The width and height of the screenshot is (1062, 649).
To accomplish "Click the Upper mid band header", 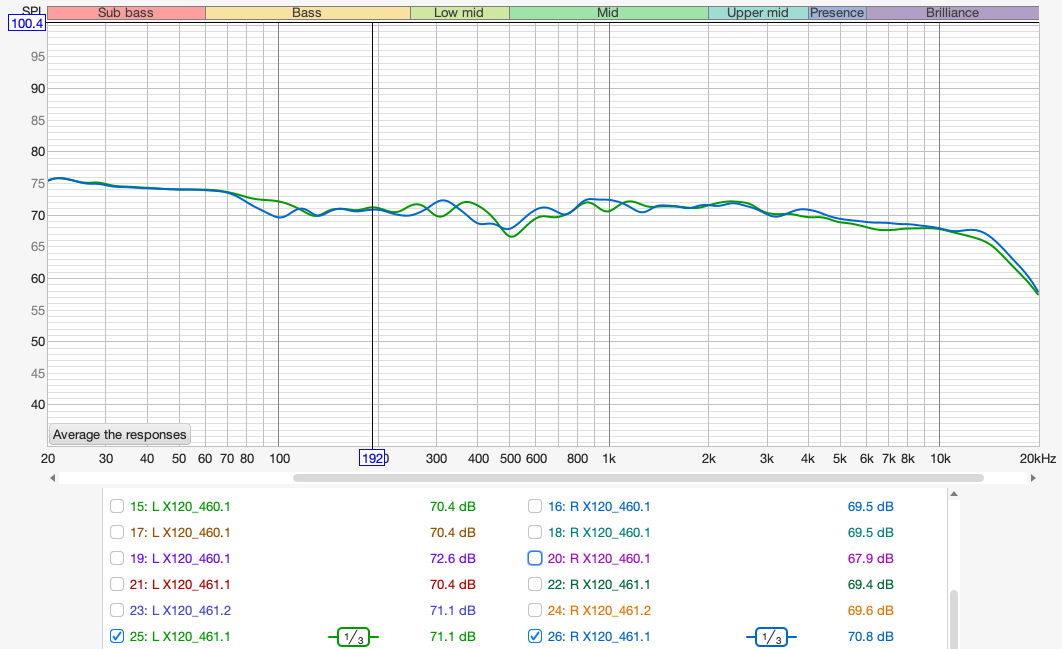I will (x=757, y=13).
